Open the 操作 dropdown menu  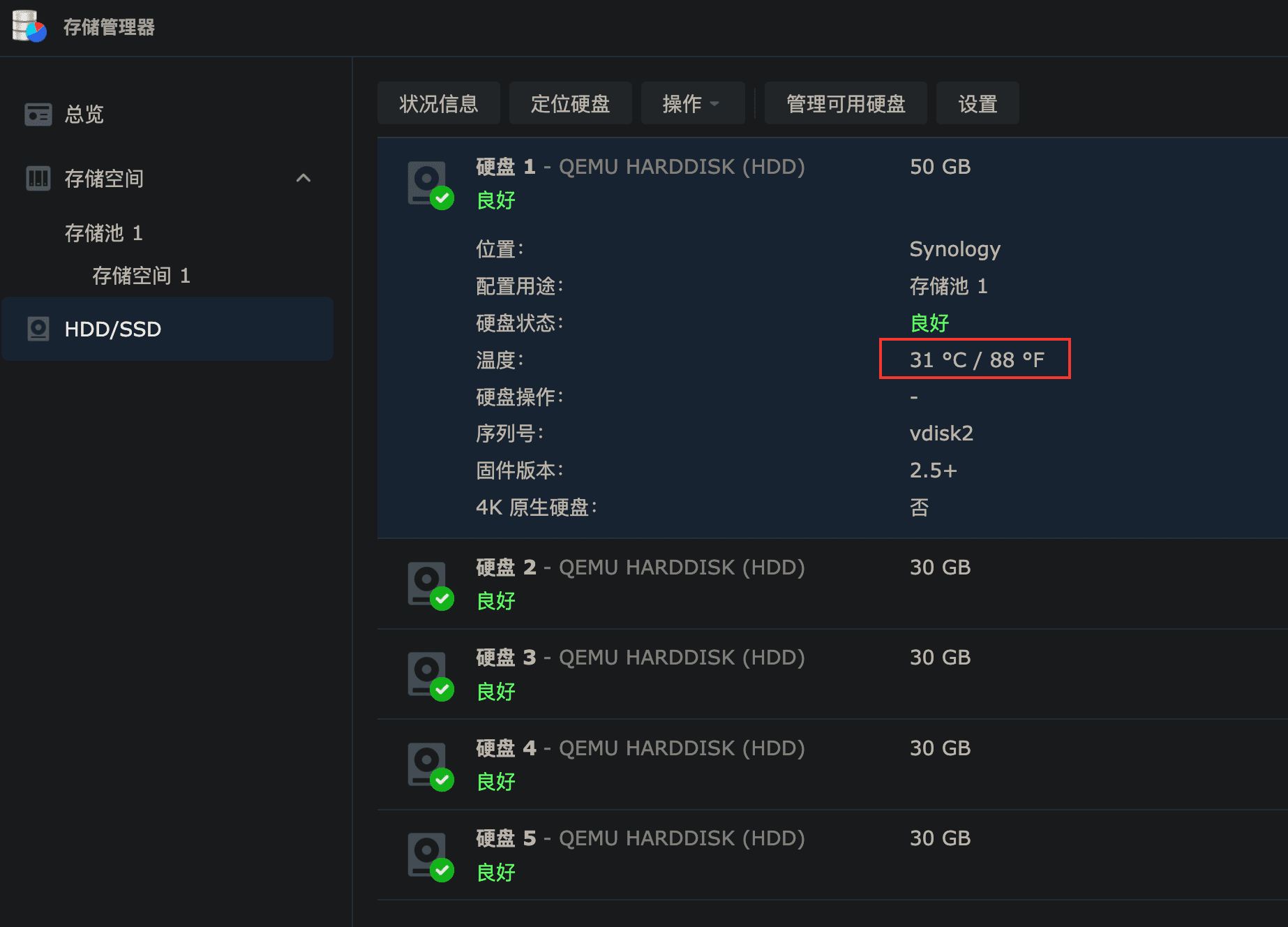pyautogui.click(x=692, y=103)
